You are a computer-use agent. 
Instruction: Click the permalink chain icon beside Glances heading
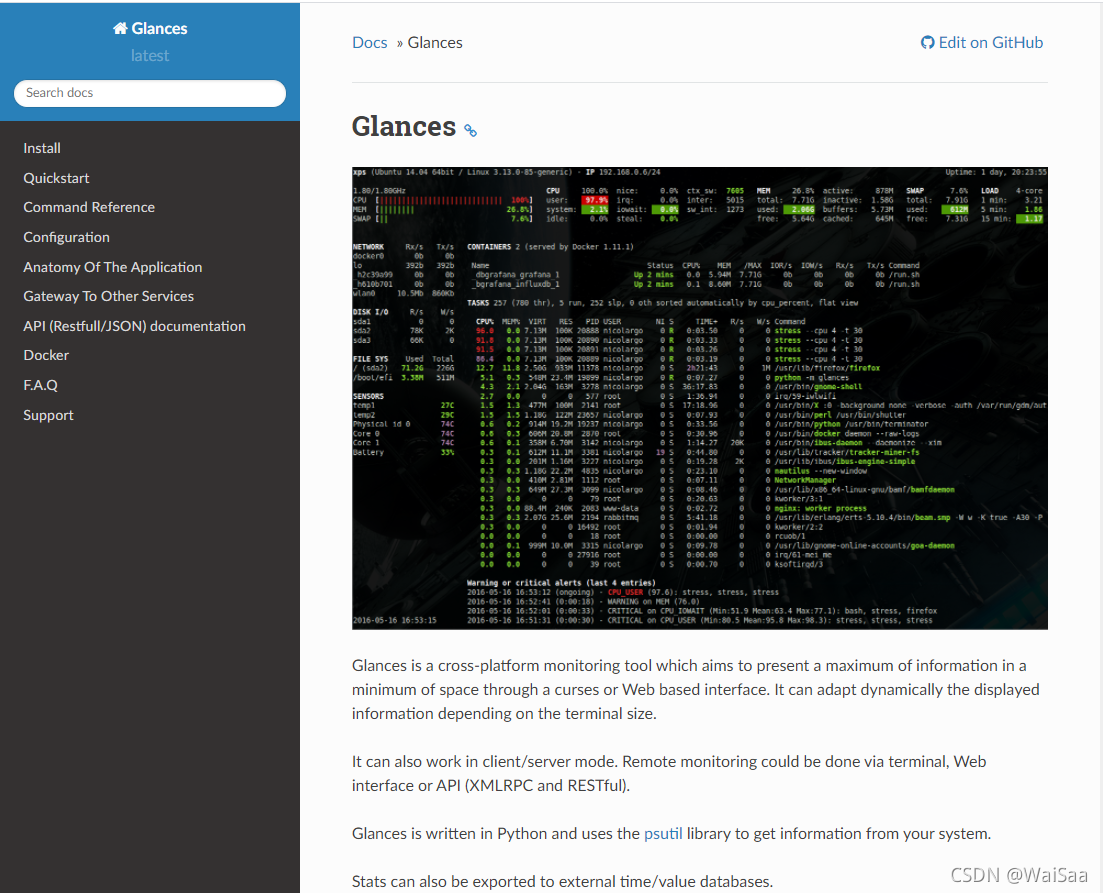point(471,130)
